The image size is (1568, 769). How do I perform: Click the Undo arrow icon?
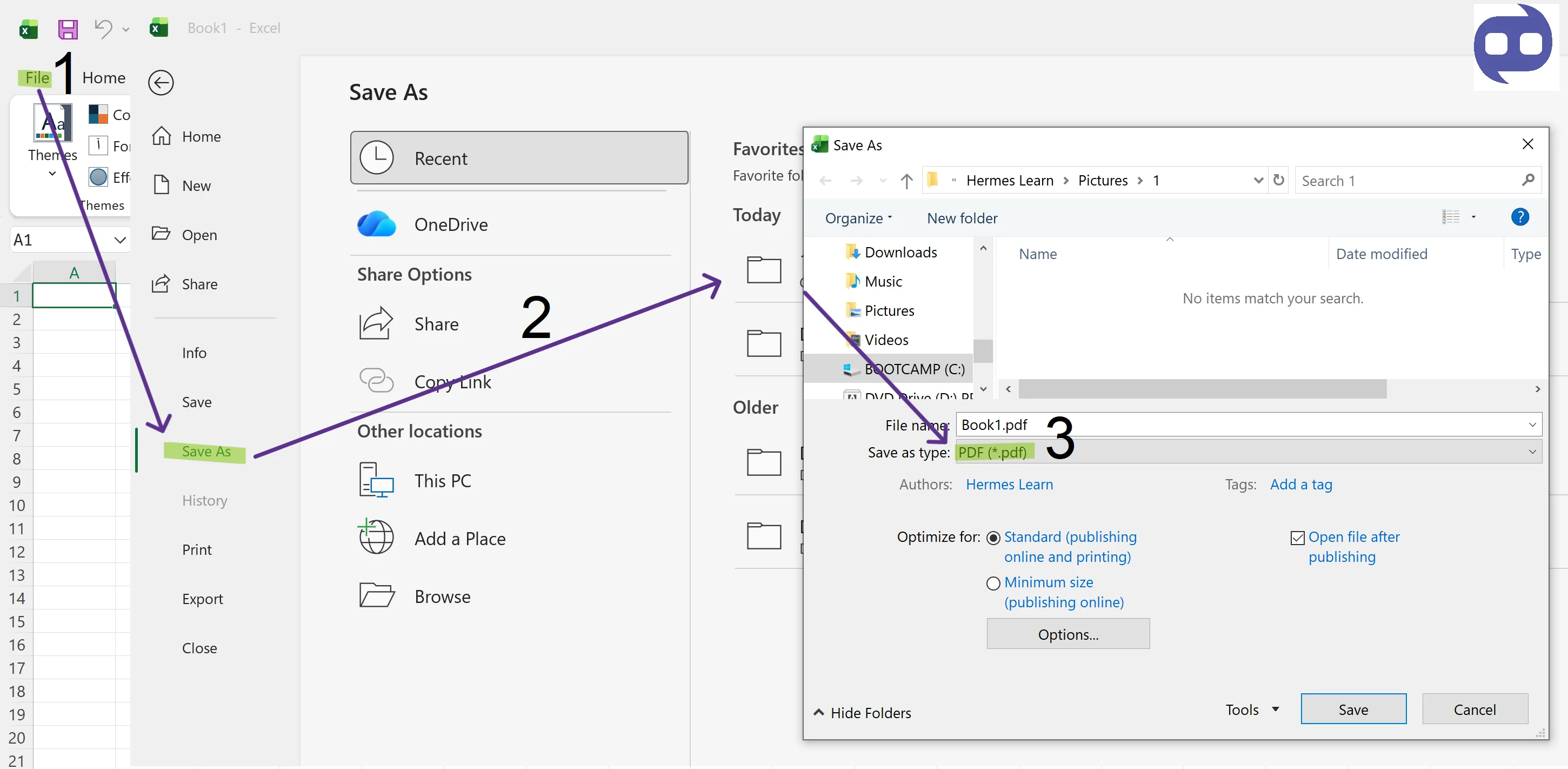[x=103, y=28]
